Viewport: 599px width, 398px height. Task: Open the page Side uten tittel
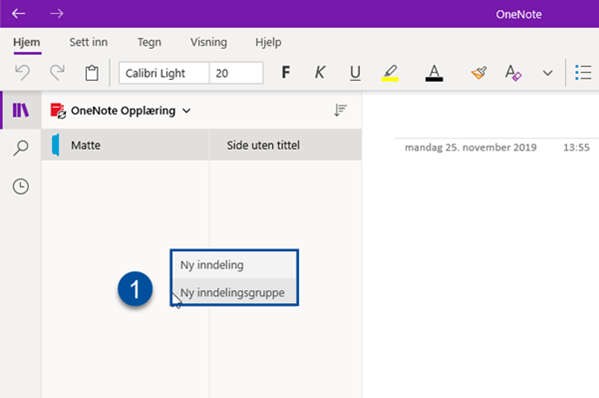pos(286,145)
